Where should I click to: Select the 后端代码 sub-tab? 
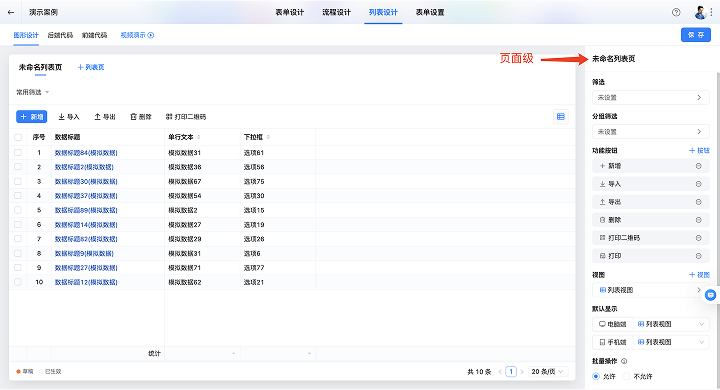[x=60, y=35]
